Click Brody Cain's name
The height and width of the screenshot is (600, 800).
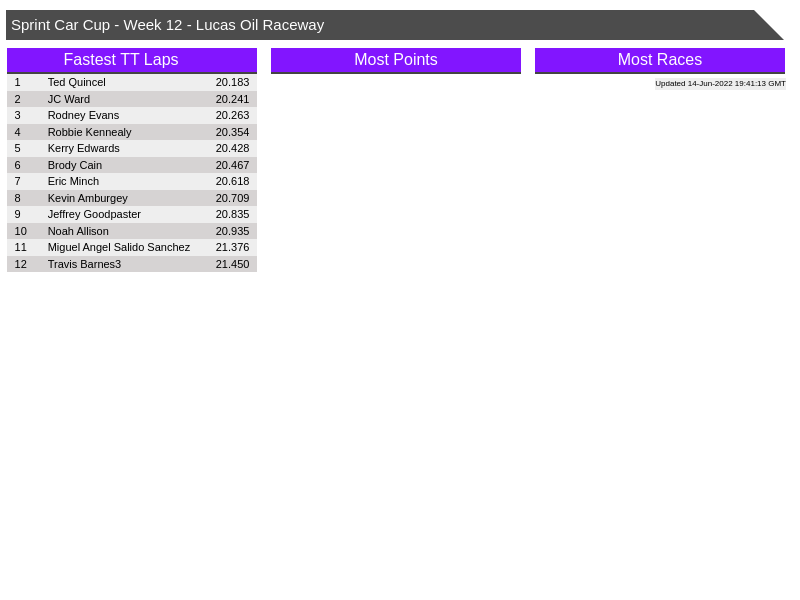pyautogui.click(x=75, y=165)
